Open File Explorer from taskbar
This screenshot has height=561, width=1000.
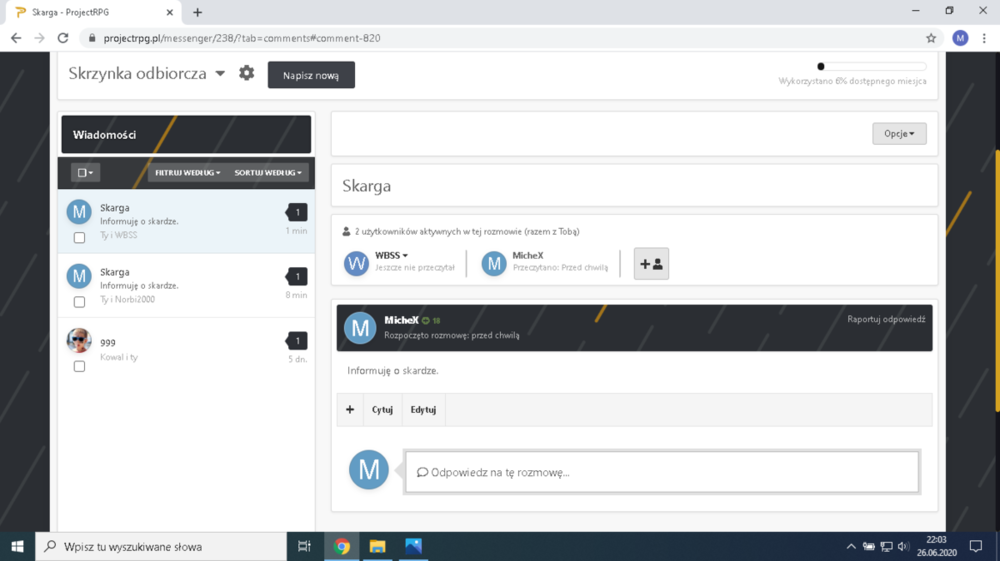pos(378,546)
